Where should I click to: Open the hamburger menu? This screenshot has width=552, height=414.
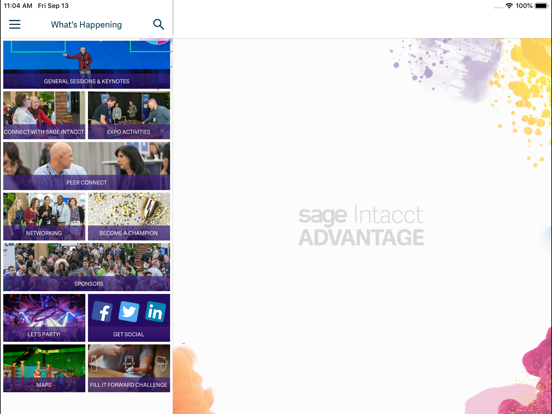tap(14, 24)
